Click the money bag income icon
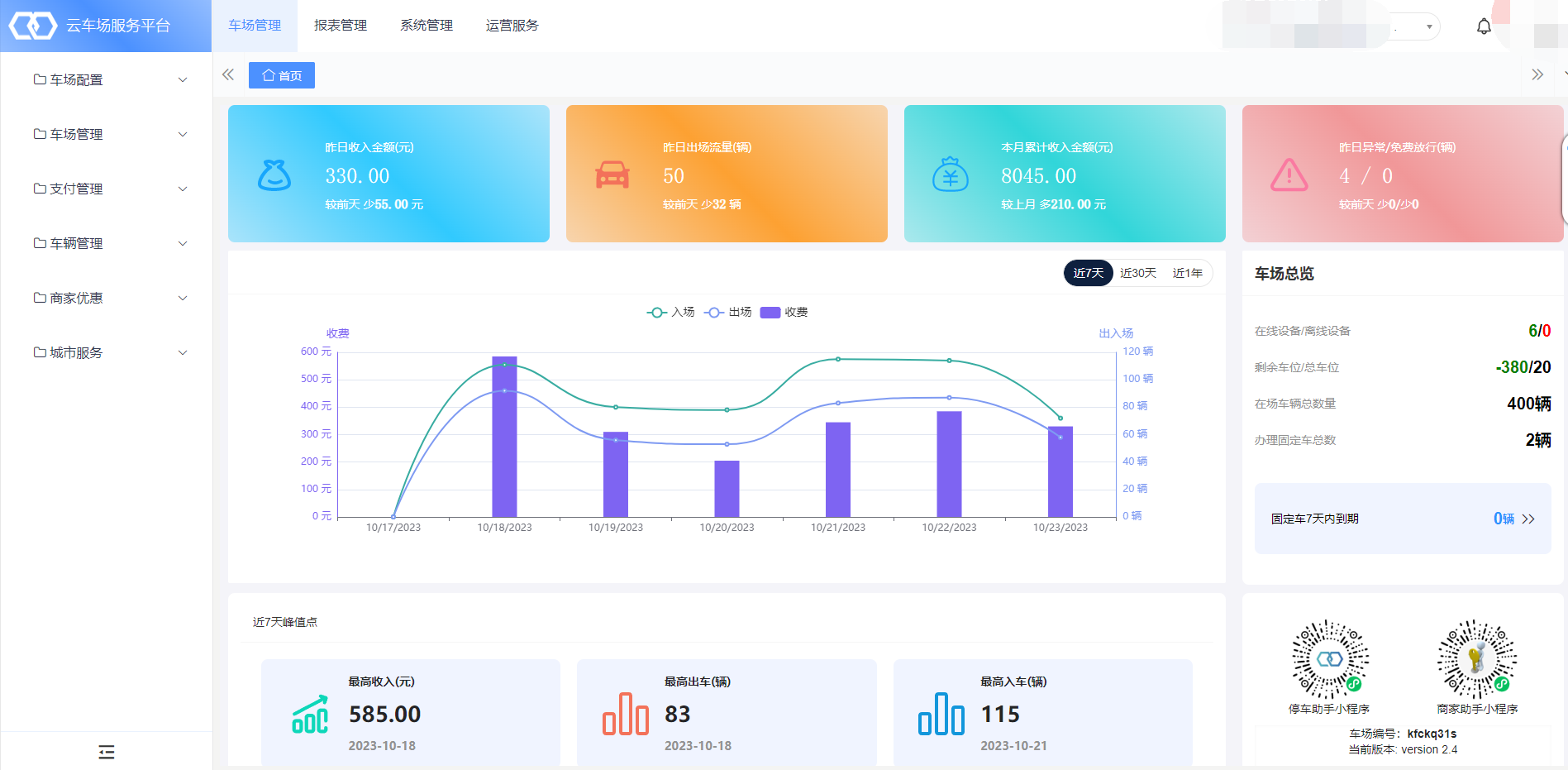 coord(274,175)
